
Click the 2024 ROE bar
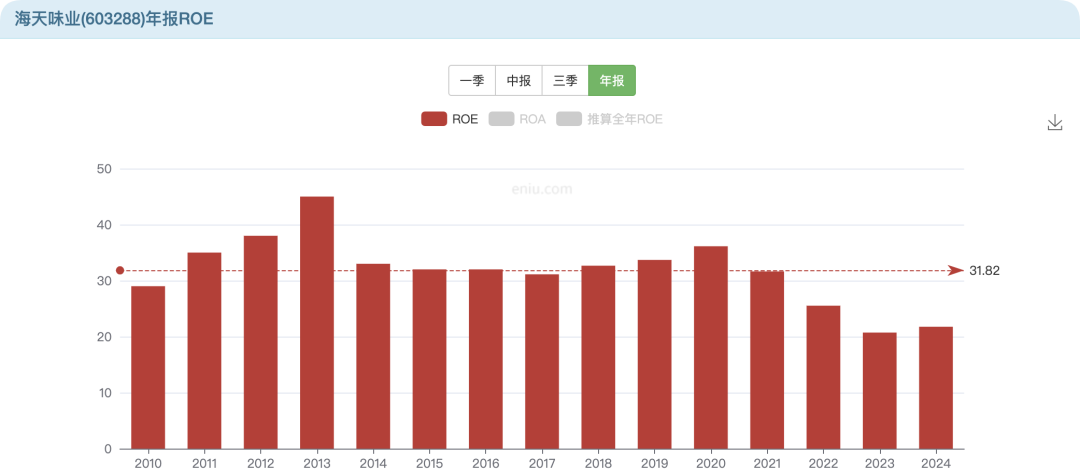coord(936,387)
